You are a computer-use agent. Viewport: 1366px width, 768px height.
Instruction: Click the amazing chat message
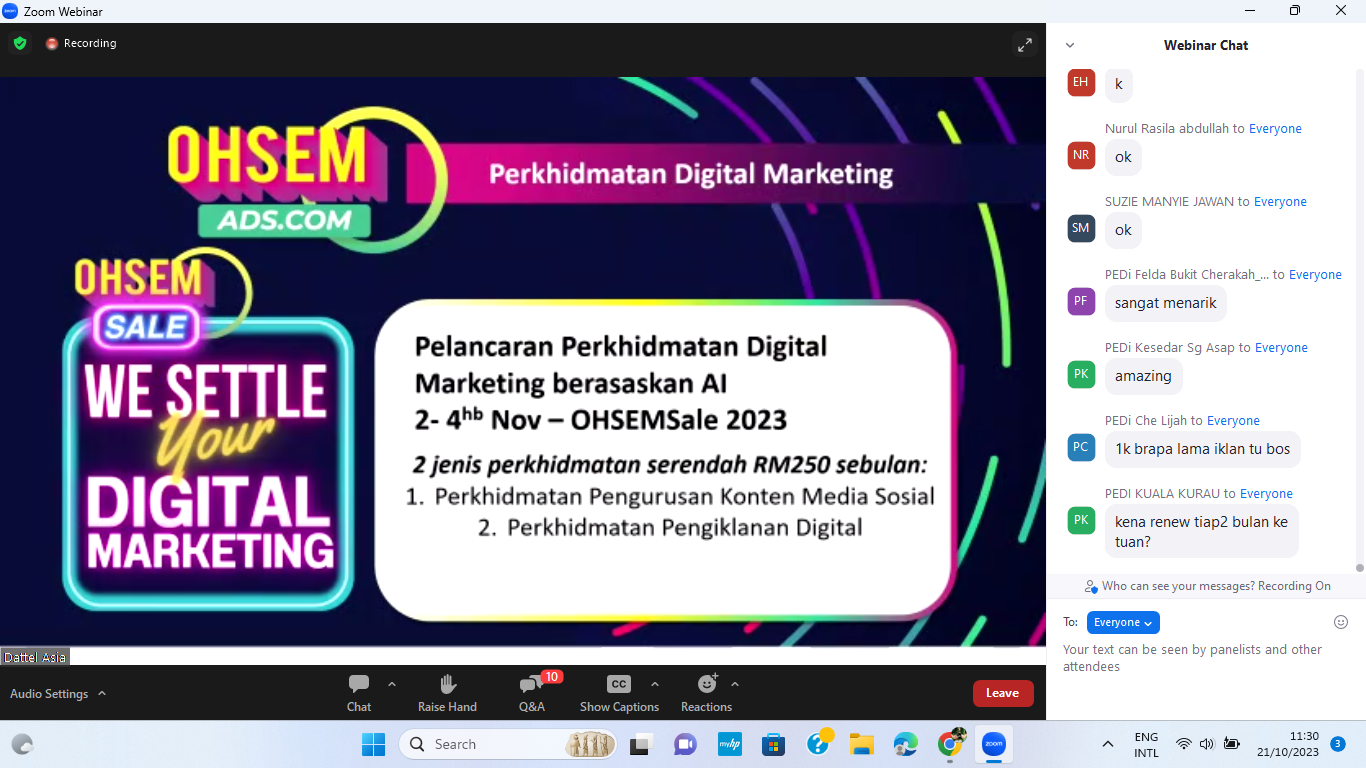tap(1143, 375)
